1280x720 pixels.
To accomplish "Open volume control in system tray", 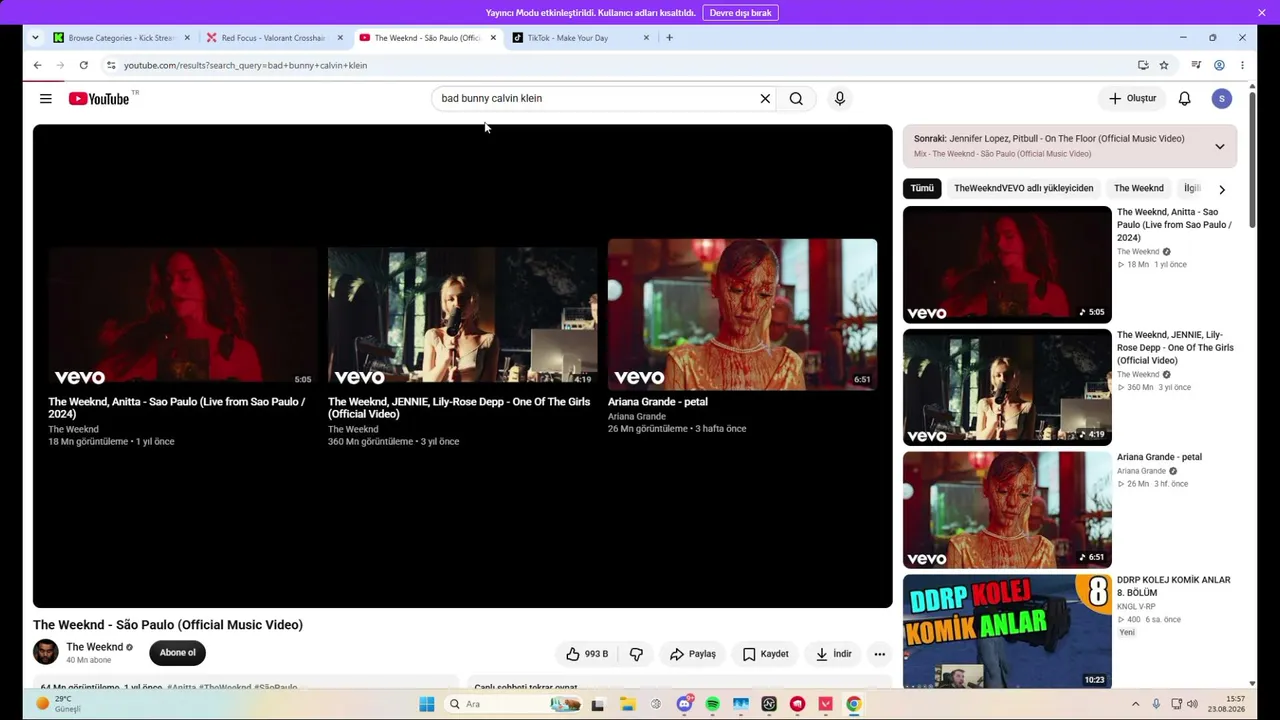I will pyautogui.click(x=1192, y=704).
